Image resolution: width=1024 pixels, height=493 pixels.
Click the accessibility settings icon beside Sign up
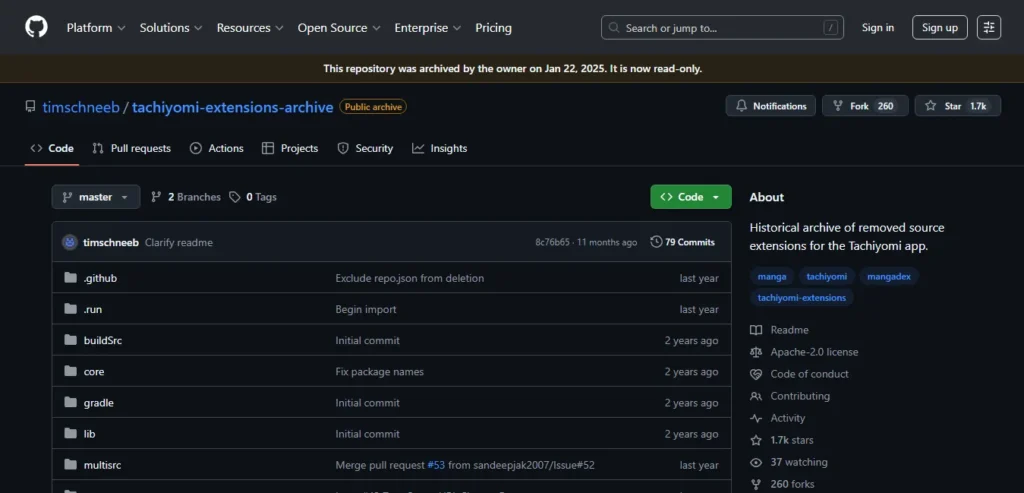[x=989, y=27]
